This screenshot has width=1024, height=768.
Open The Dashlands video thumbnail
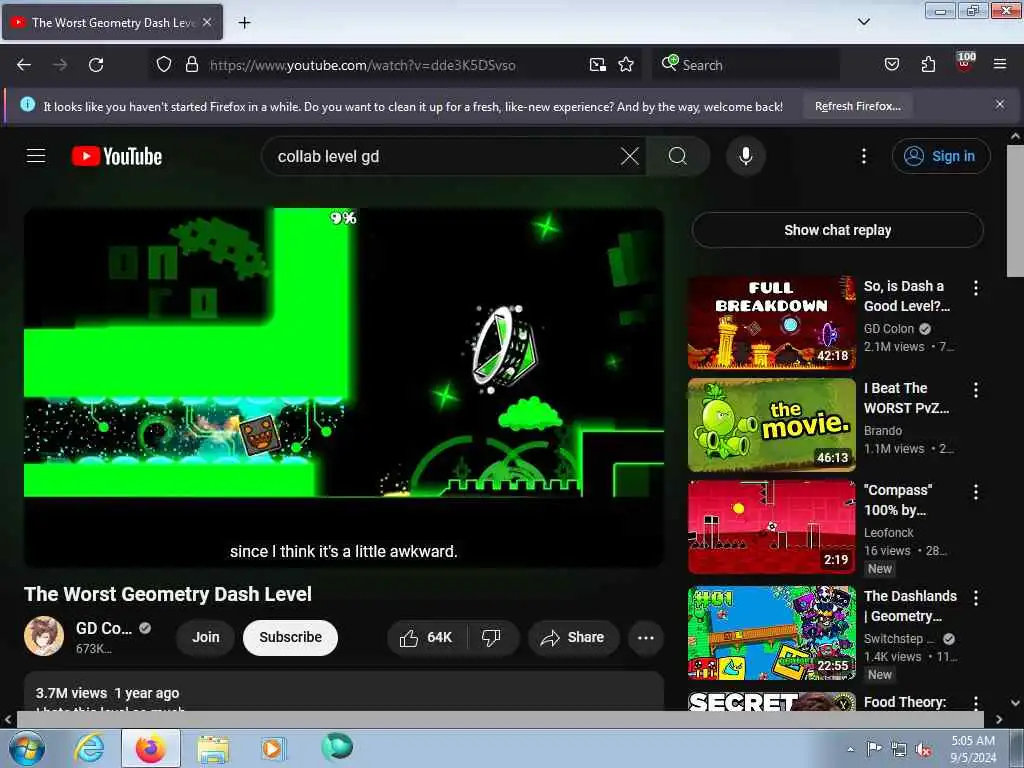pos(771,633)
